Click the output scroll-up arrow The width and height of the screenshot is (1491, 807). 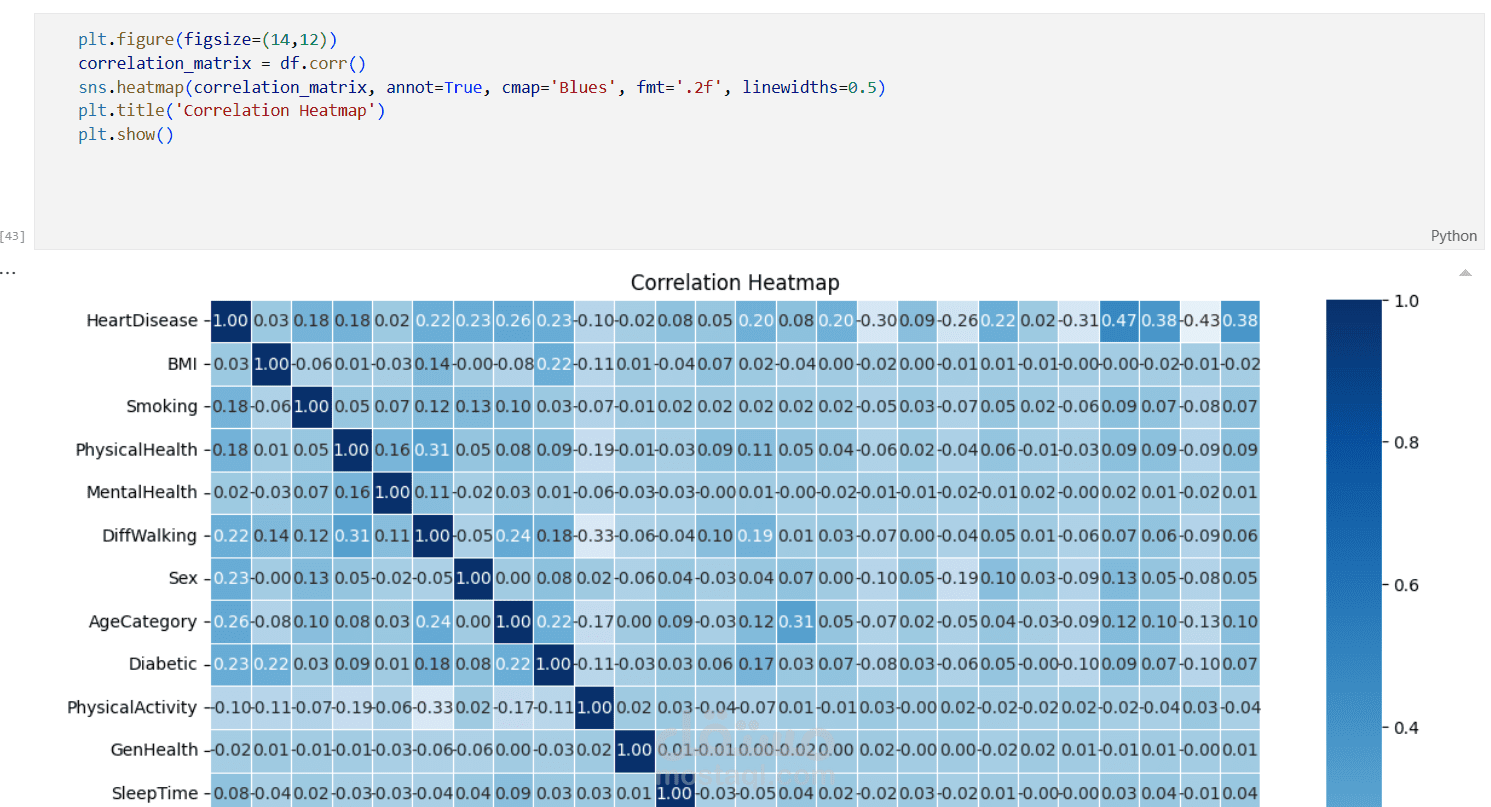[x=1465, y=272]
